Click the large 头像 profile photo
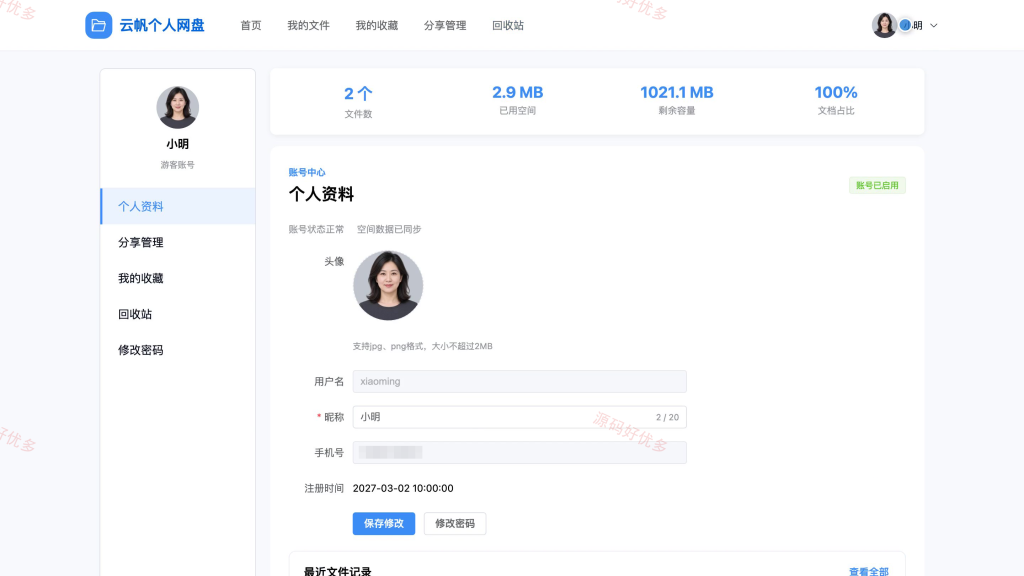1024x576 pixels. (388, 285)
